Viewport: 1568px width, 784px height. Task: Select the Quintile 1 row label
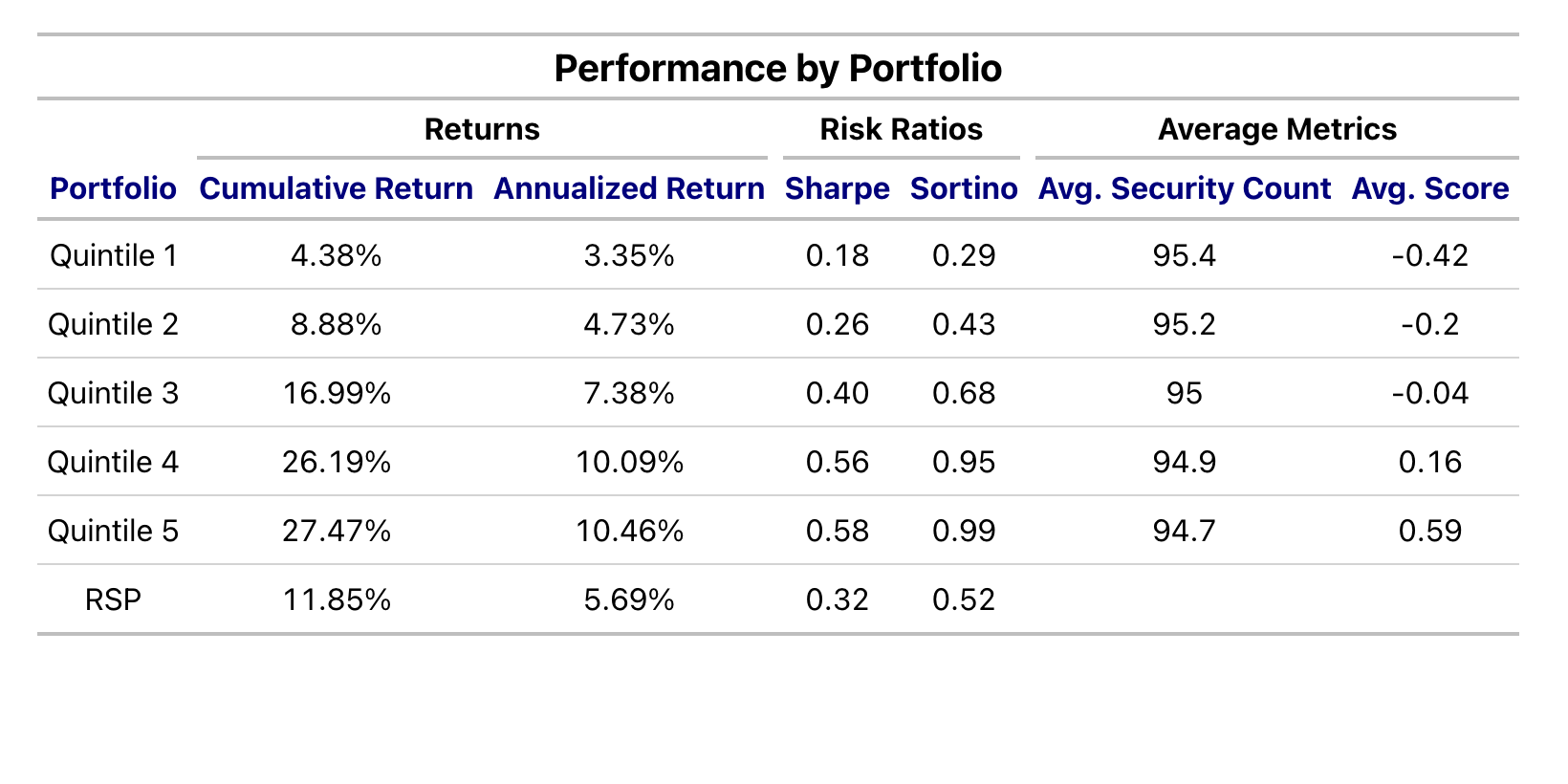click(113, 255)
